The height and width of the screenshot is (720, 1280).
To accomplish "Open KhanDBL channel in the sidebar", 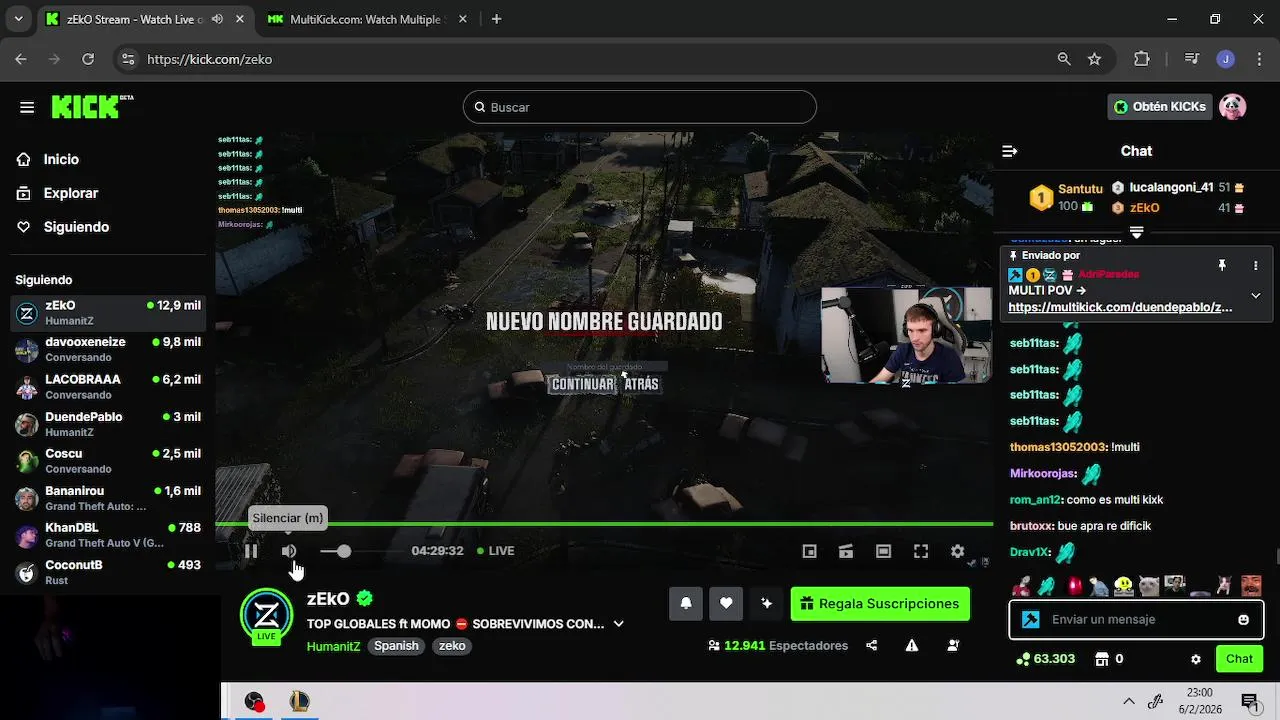I will pos(108,535).
